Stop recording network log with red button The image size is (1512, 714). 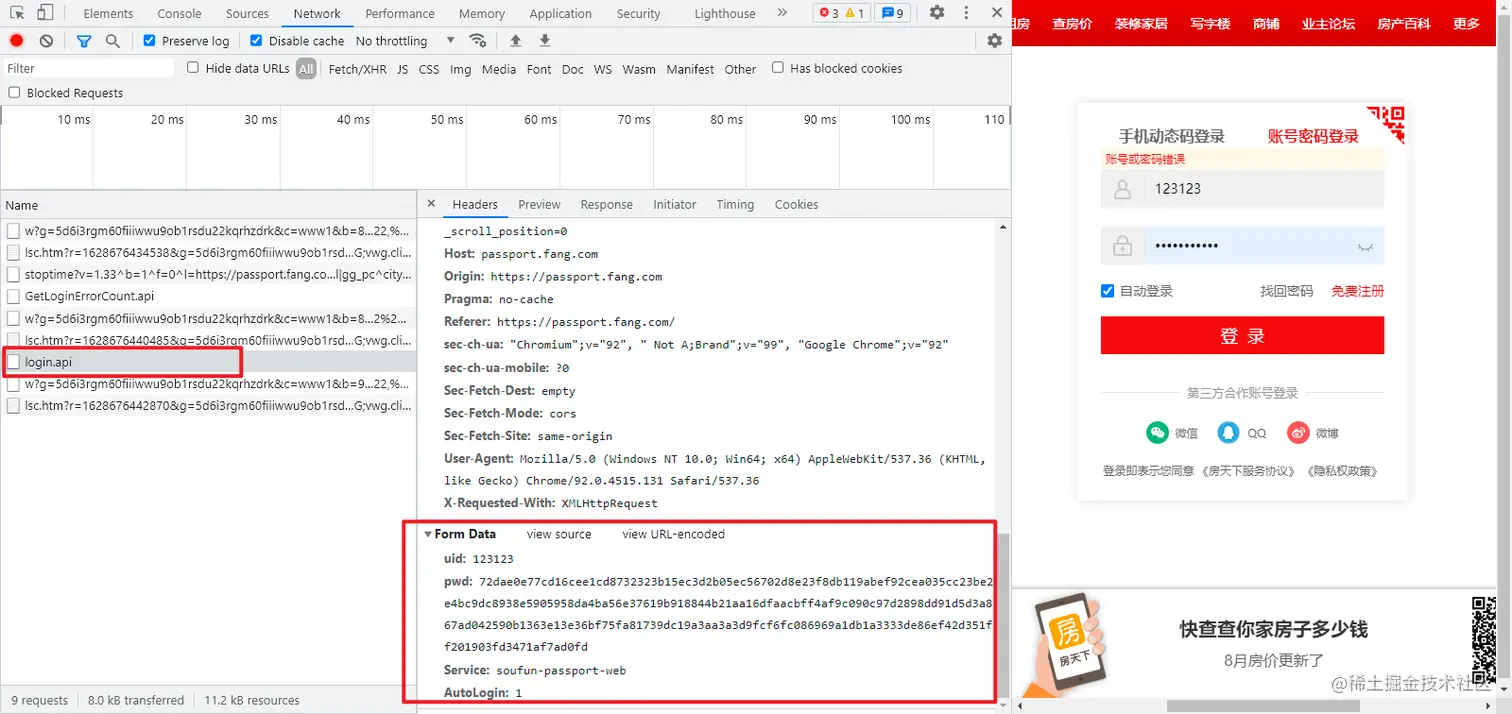17,41
